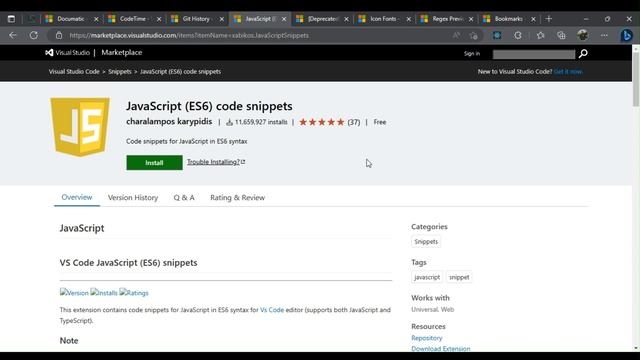Screen dimensions: 640x360
Task: Click the Installs badge image link
Action: 104,293
